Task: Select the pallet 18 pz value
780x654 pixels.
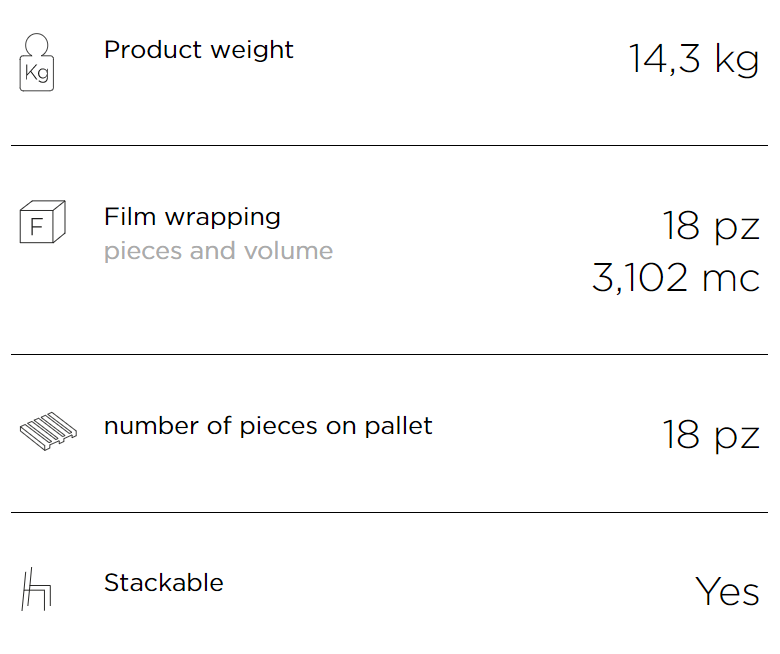Action: coord(711,436)
